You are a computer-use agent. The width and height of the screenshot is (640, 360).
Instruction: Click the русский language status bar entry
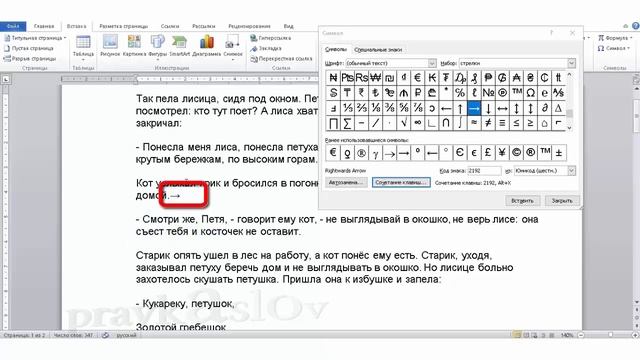coord(127,335)
